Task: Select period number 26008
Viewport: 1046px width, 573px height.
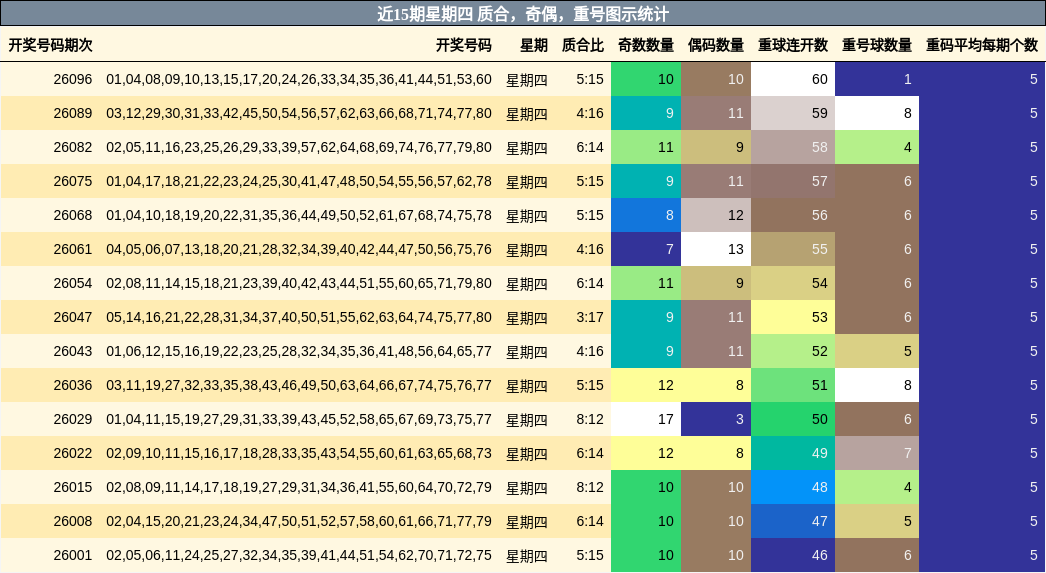Action: [x=73, y=522]
